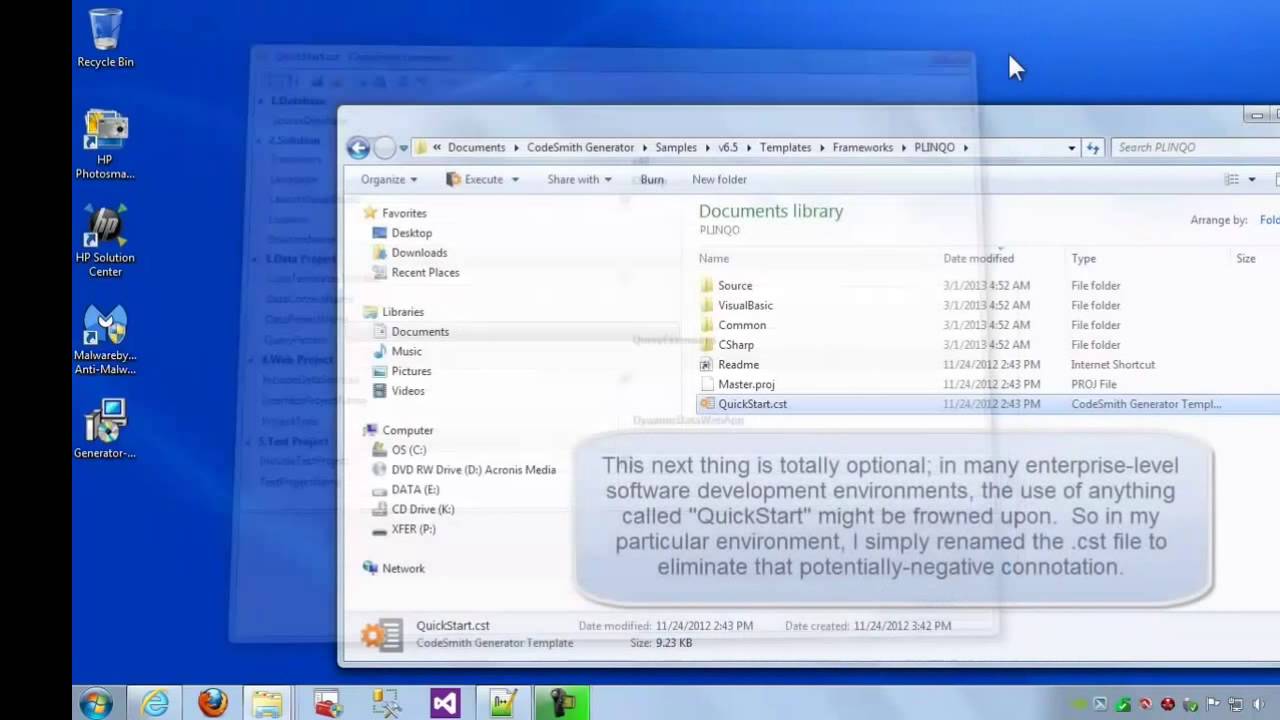1280x720 pixels.
Task: Open HP Photosmart desktop shortcut
Action: pos(105,144)
